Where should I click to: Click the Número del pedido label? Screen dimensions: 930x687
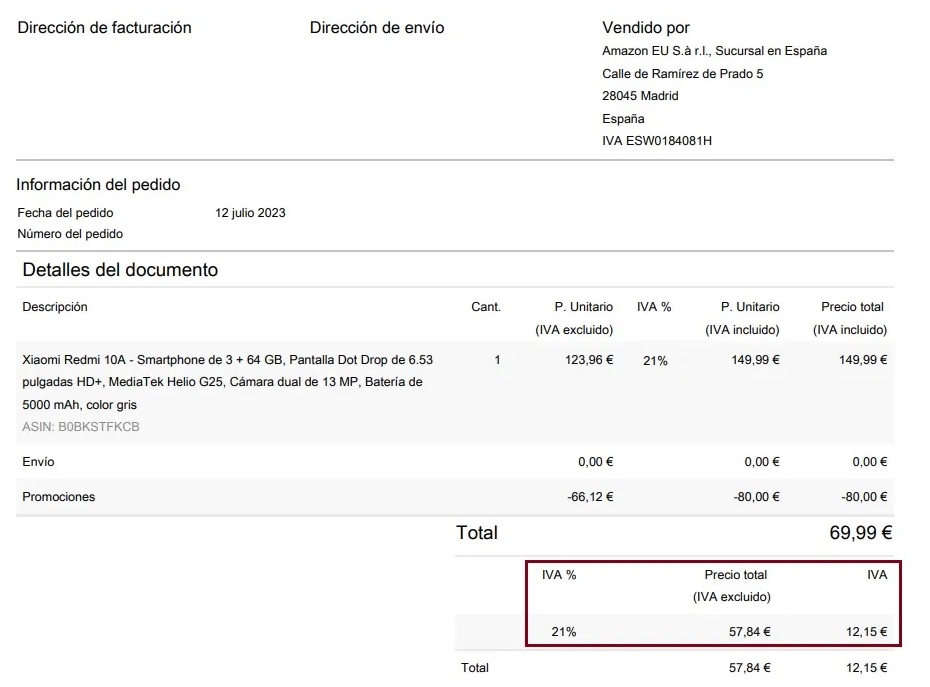click(x=70, y=234)
